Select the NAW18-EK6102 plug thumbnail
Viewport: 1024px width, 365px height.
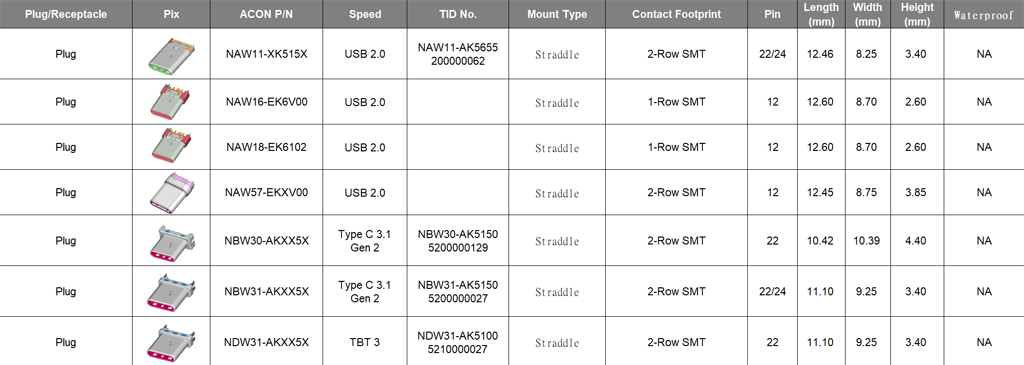click(x=171, y=147)
